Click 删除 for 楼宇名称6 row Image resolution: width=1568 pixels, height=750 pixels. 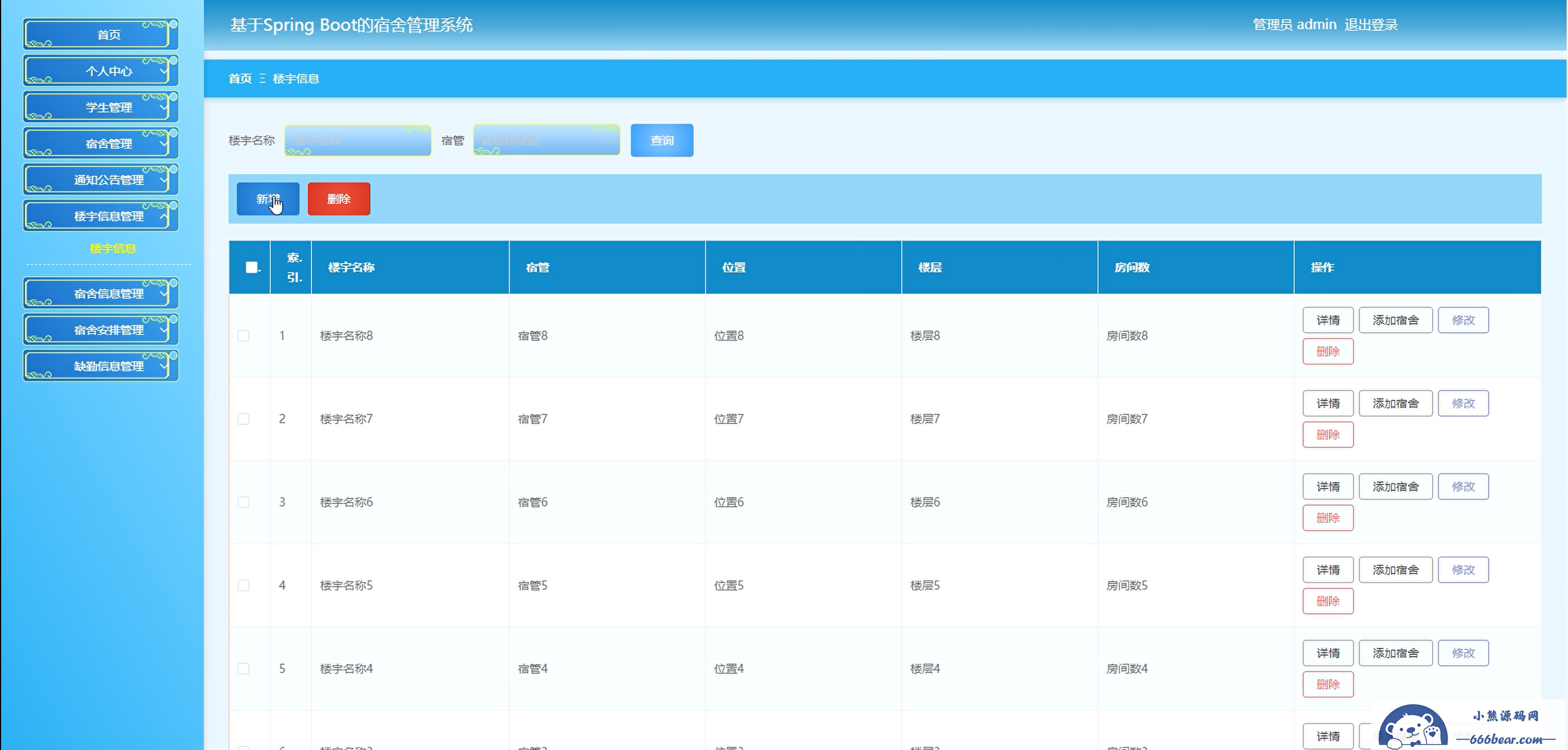(x=1328, y=519)
